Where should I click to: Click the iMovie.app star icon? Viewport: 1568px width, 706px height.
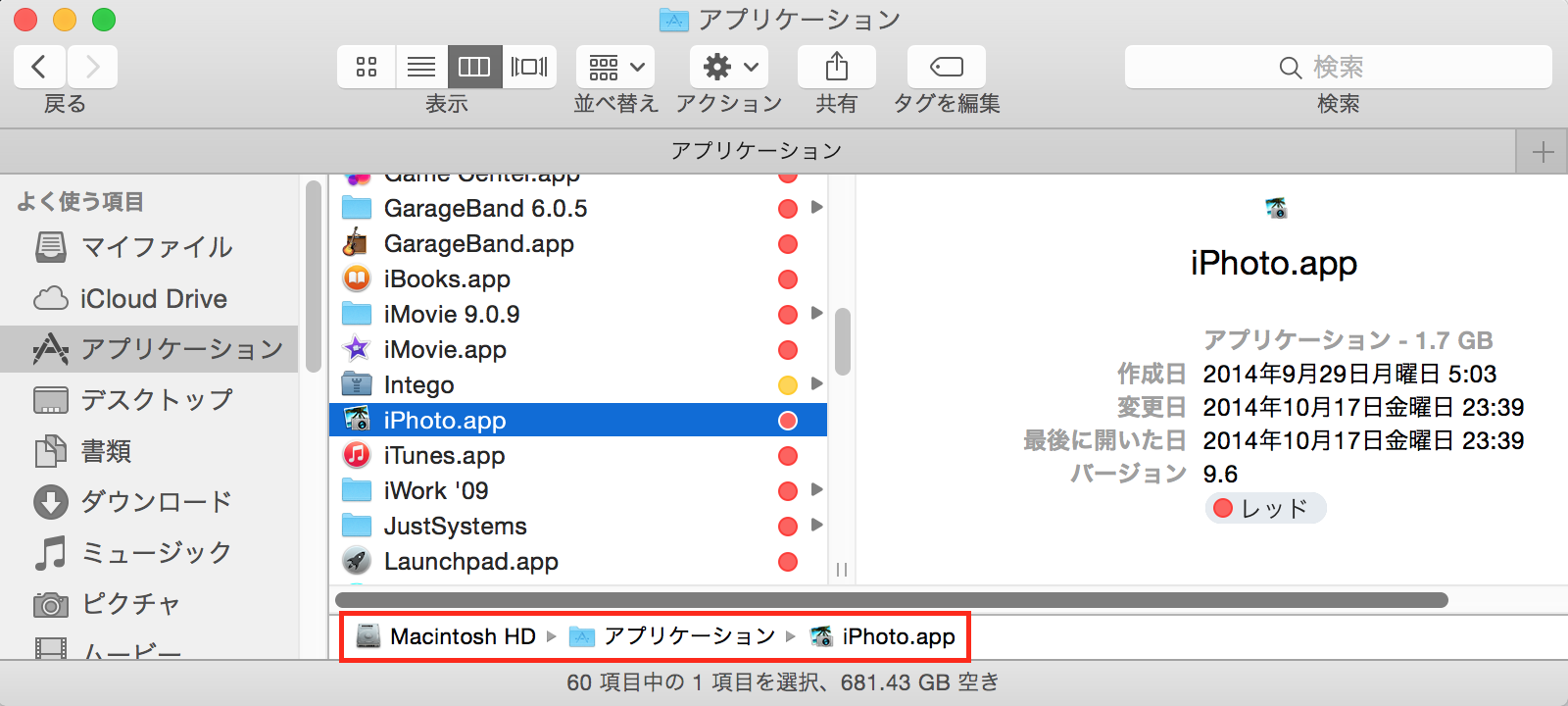point(357,349)
